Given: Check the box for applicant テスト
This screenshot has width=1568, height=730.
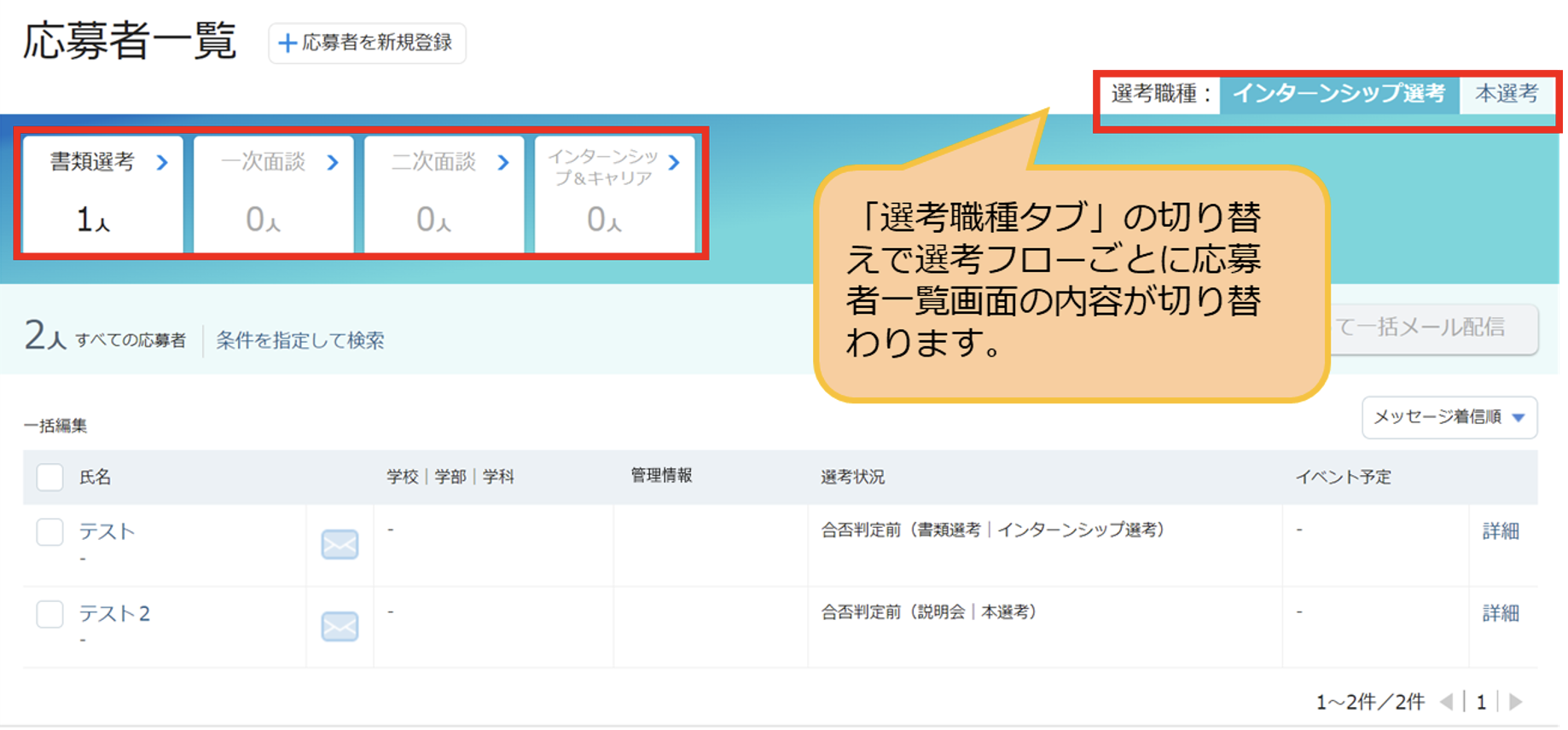Looking at the screenshot, I should click(x=49, y=531).
